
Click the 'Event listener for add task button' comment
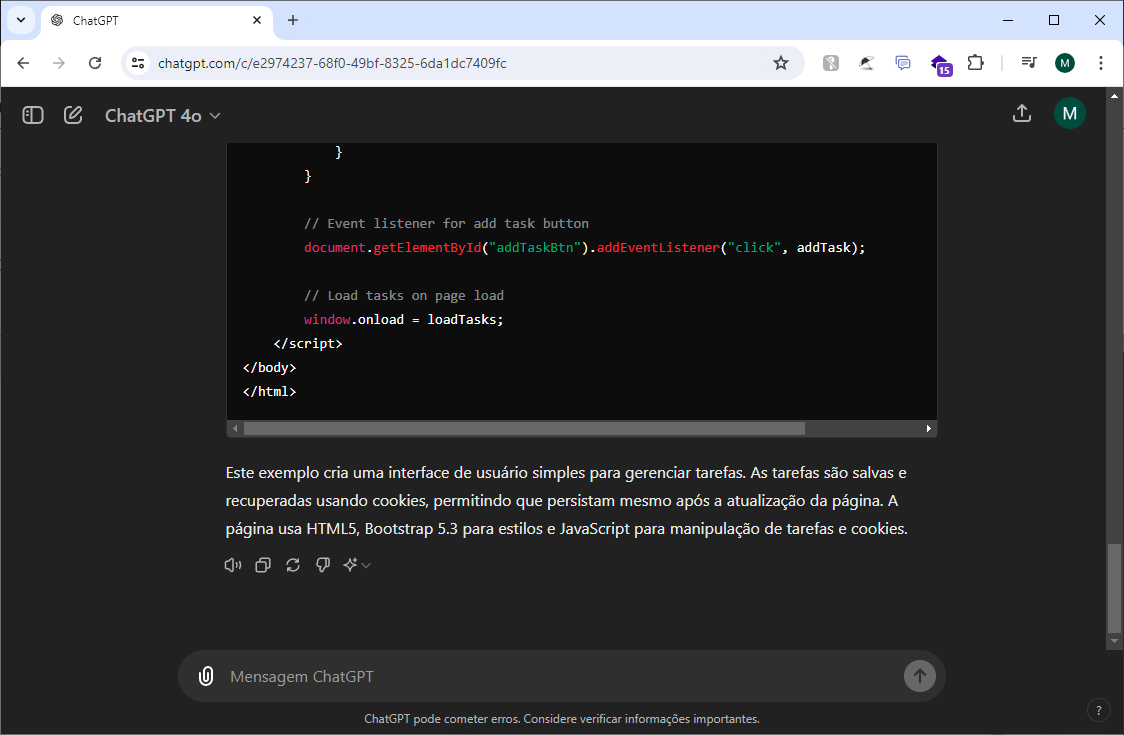[446, 224]
